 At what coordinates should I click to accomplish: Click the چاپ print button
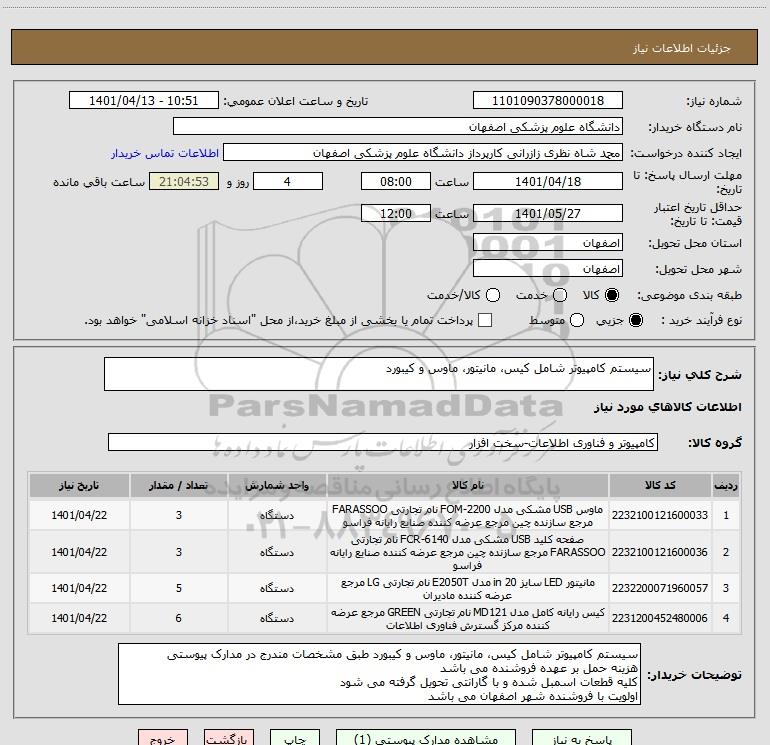(x=295, y=738)
